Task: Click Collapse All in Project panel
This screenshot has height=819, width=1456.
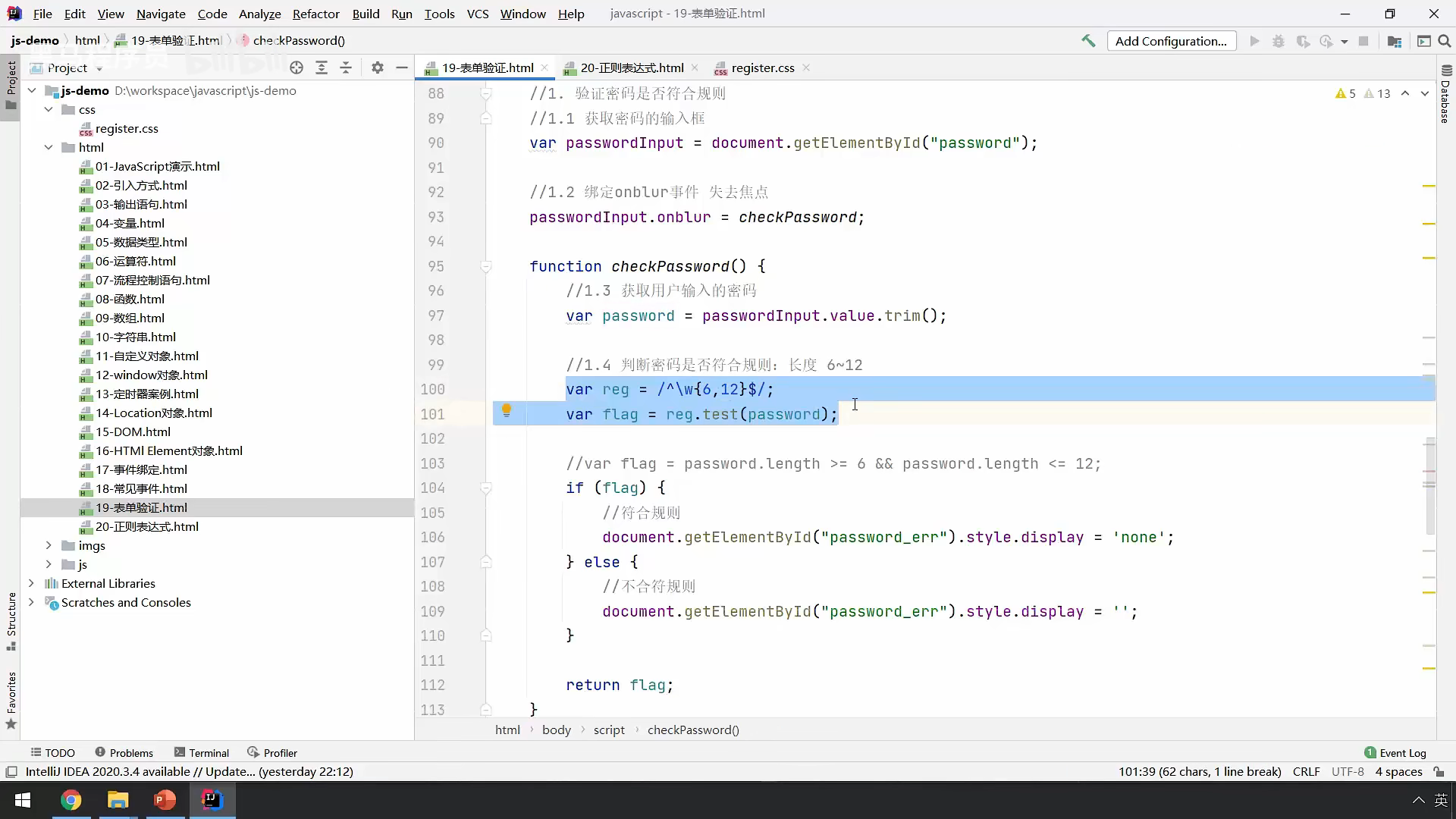Action: [346, 67]
